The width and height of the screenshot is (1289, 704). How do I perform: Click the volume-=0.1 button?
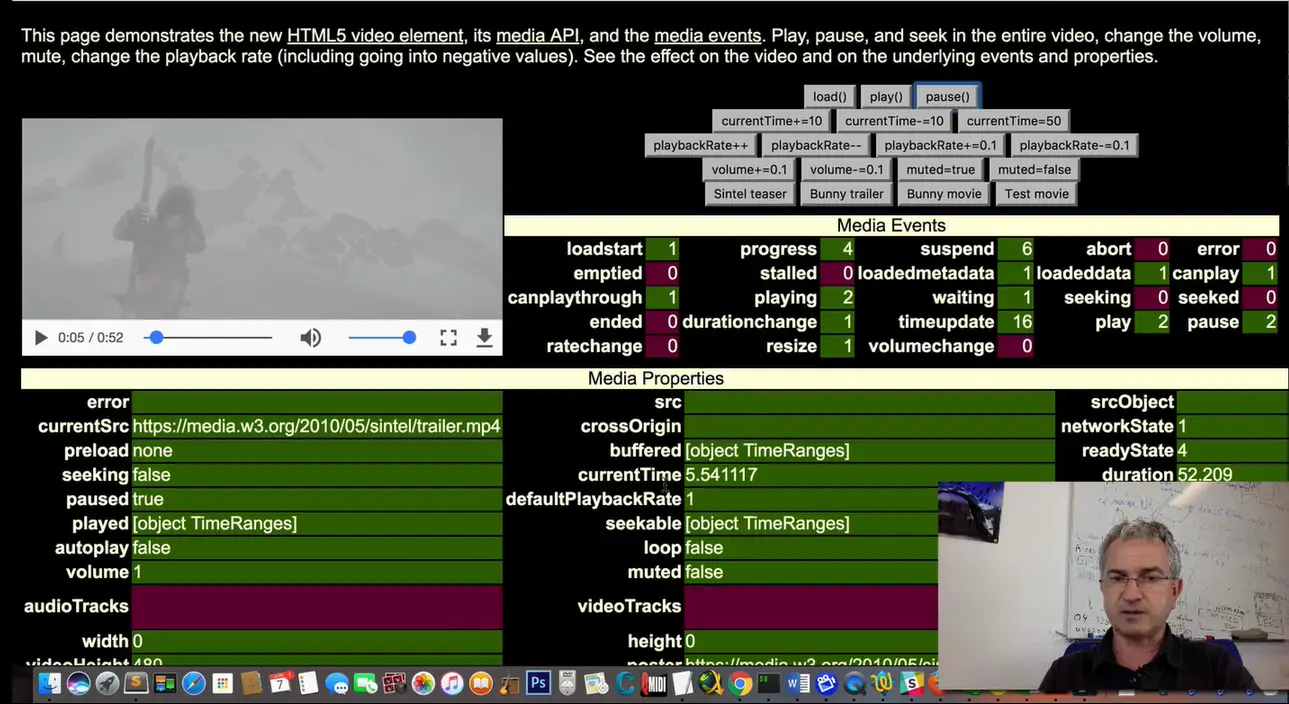[x=847, y=169]
